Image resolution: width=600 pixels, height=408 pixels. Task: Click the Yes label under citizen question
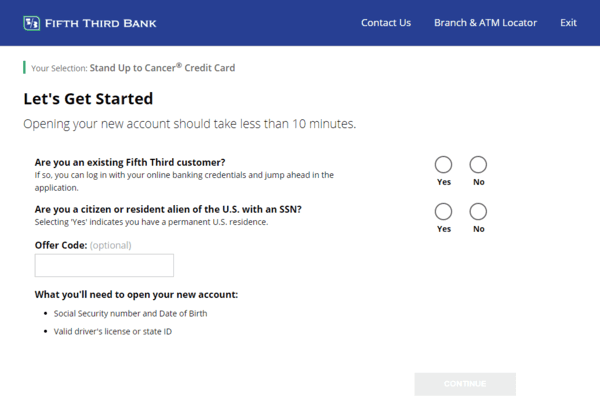(x=444, y=229)
